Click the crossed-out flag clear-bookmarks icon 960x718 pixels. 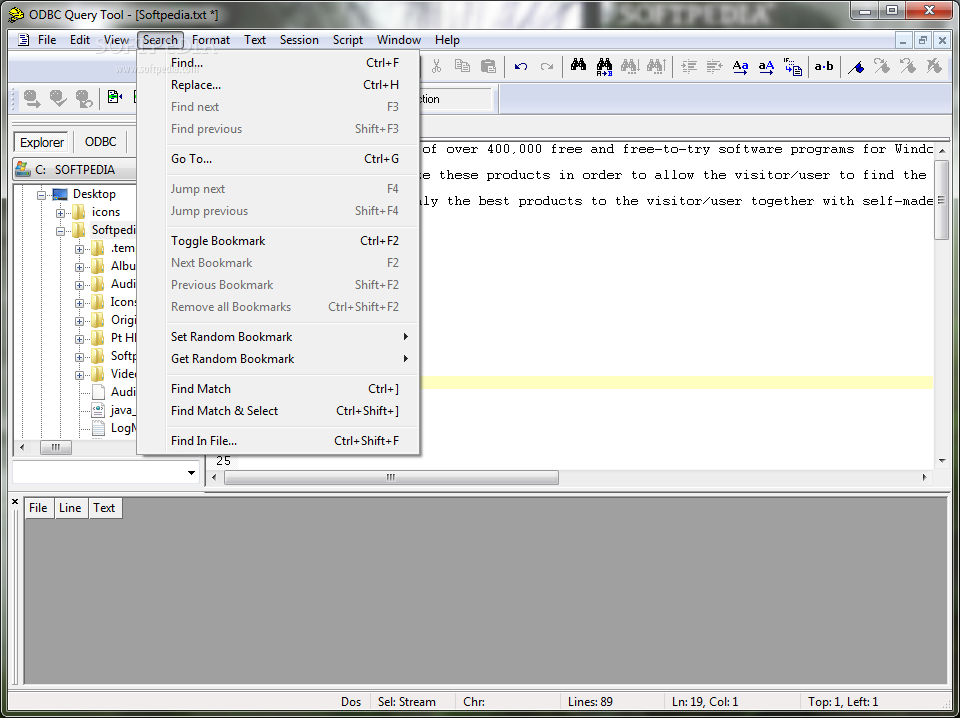tap(934, 66)
